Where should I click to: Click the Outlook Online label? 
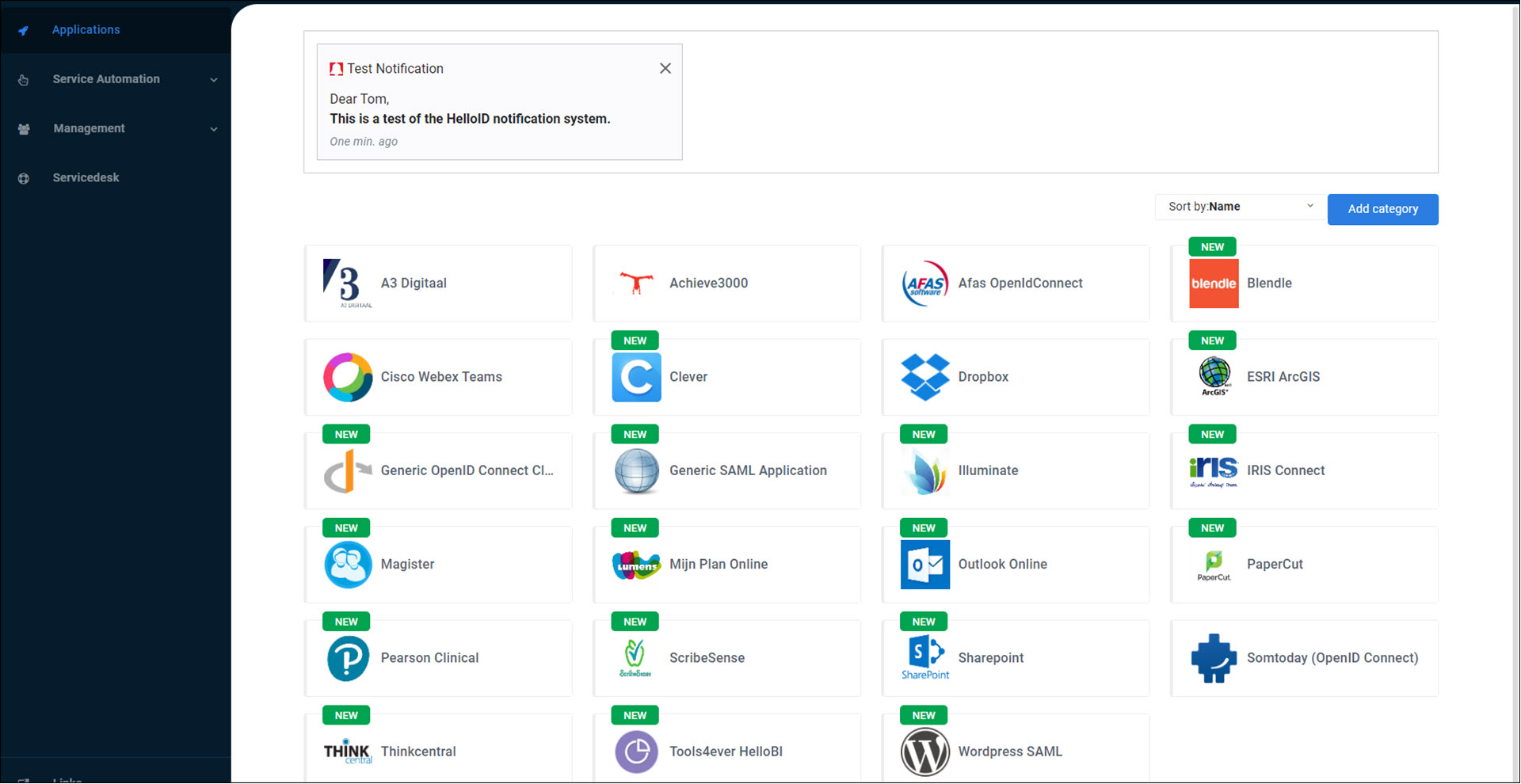pos(1003,565)
